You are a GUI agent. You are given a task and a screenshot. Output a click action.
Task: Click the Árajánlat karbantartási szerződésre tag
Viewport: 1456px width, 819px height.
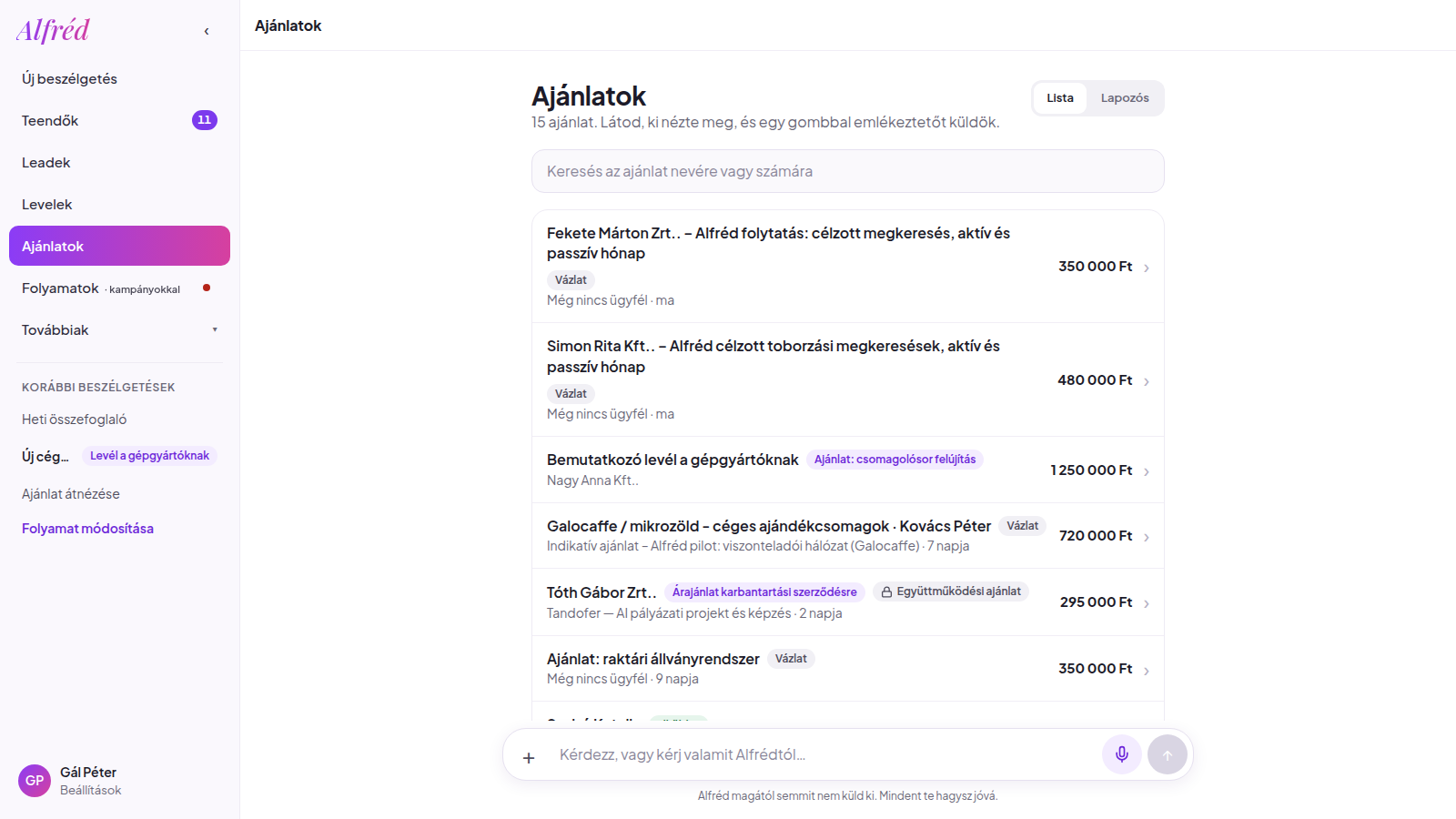764,592
